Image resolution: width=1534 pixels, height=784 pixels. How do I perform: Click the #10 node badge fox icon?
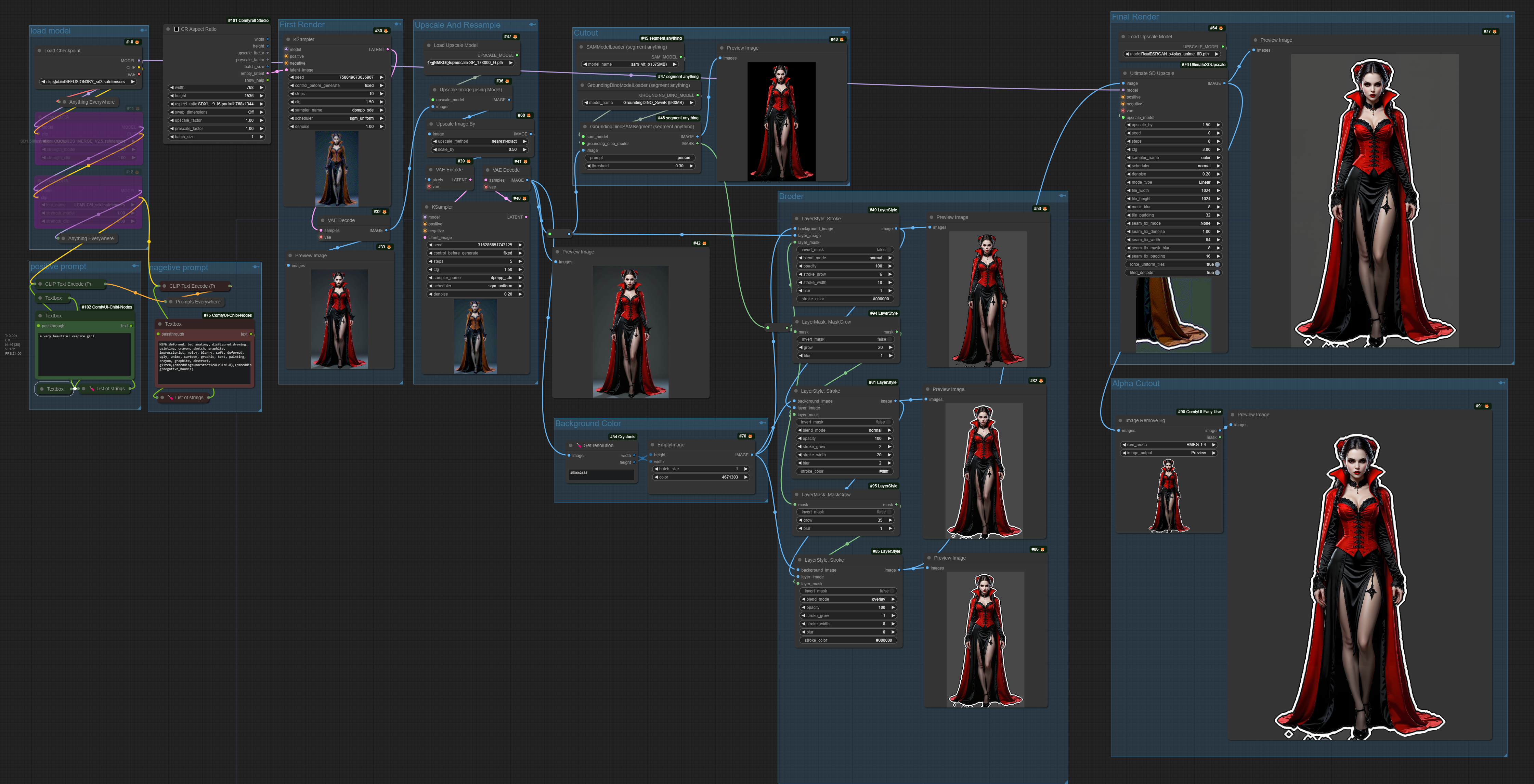point(137,42)
